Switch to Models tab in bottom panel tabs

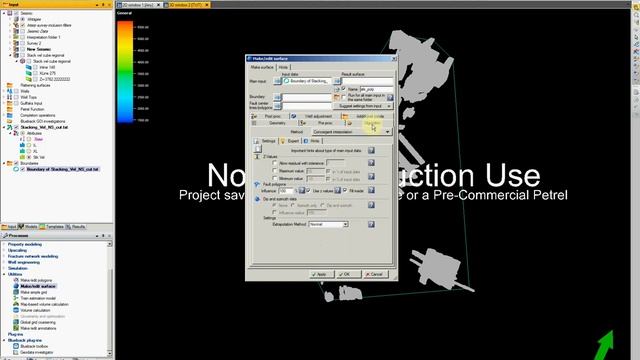pos(28,227)
